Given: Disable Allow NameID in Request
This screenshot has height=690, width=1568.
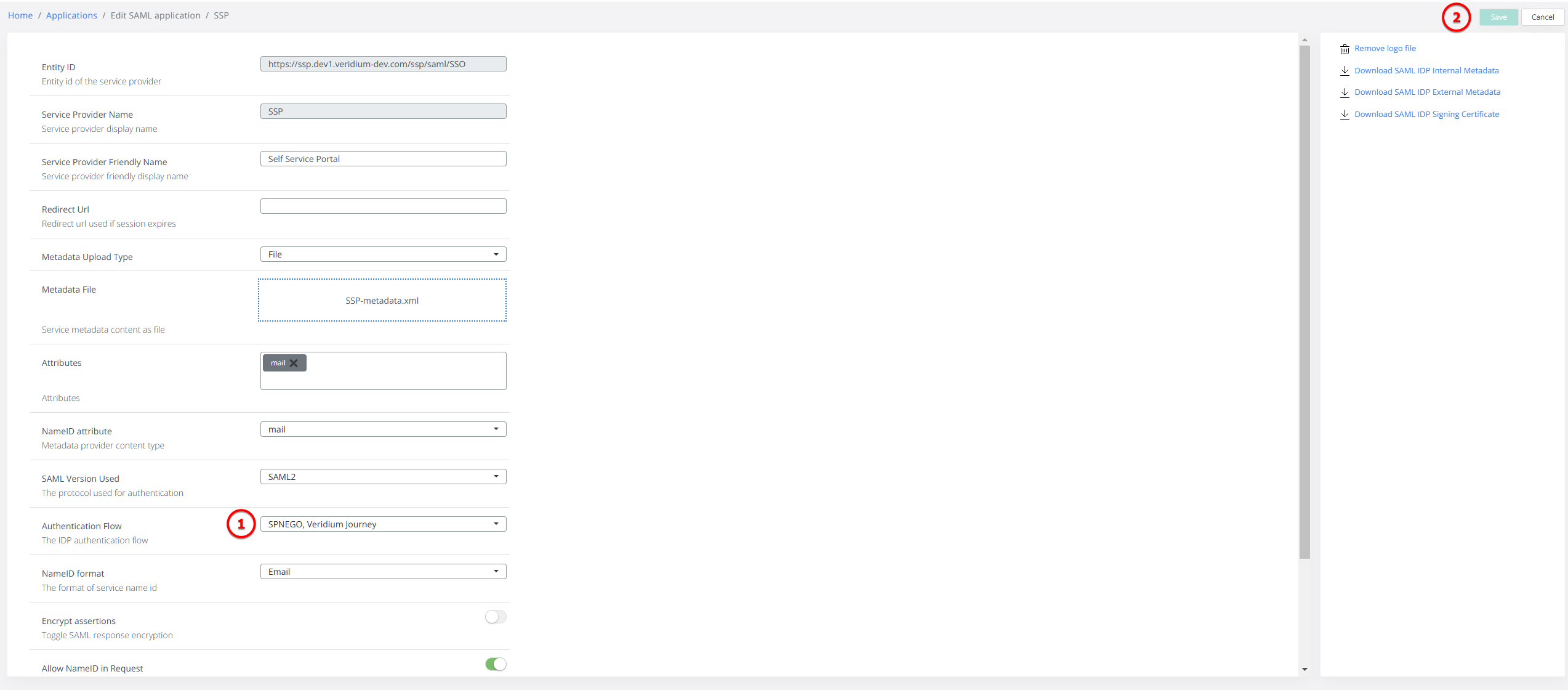Looking at the screenshot, I should [495, 664].
